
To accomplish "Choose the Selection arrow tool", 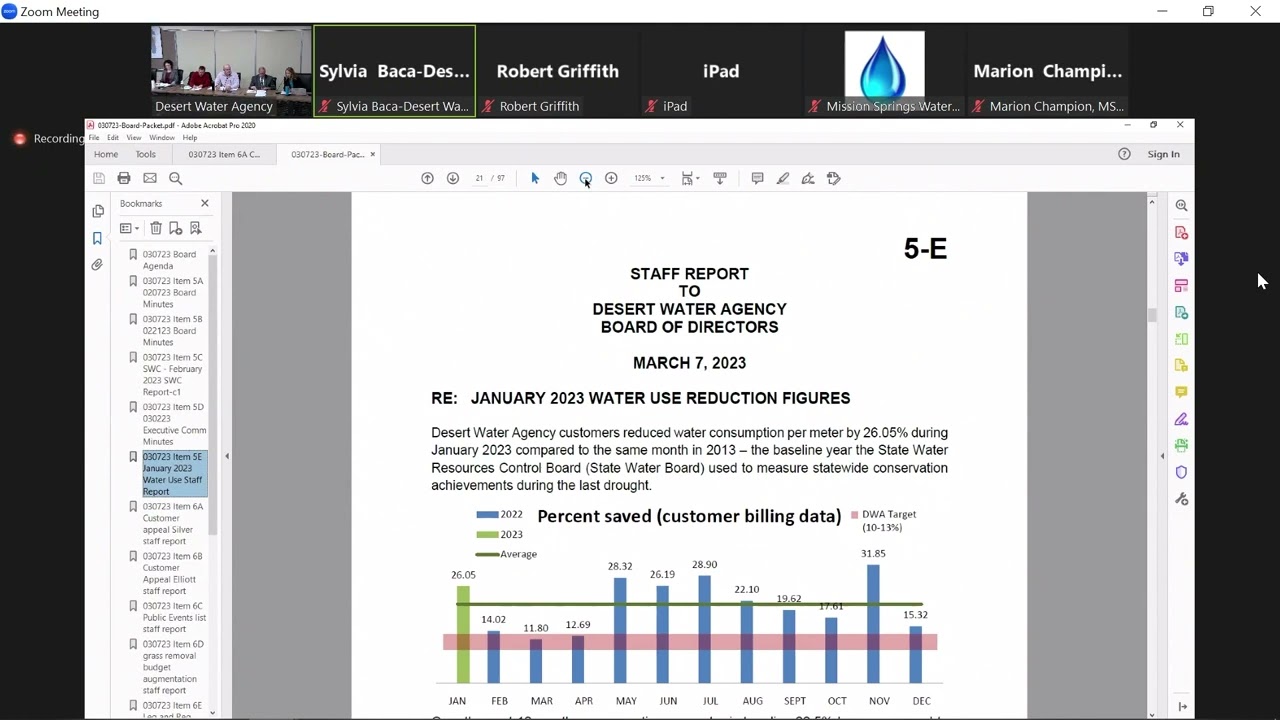I will pyautogui.click(x=535, y=178).
